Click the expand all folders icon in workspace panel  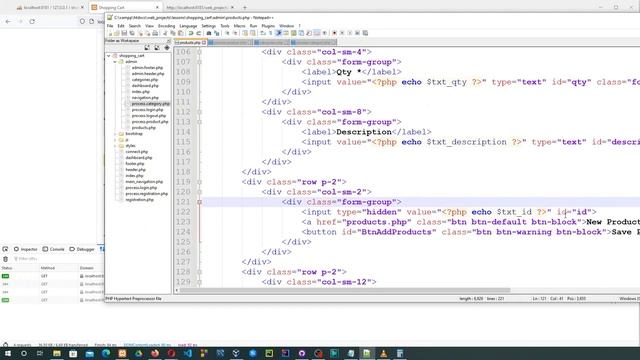[147, 48]
